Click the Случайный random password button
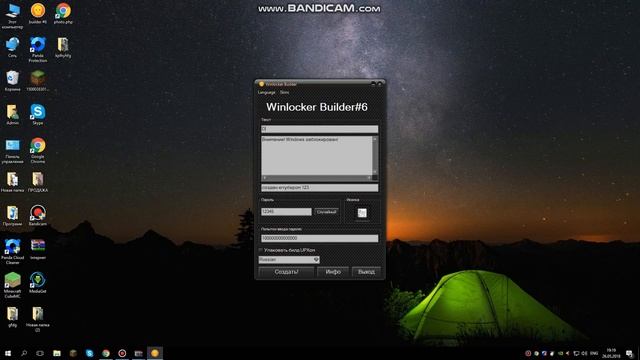The image size is (640, 360). [x=327, y=212]
